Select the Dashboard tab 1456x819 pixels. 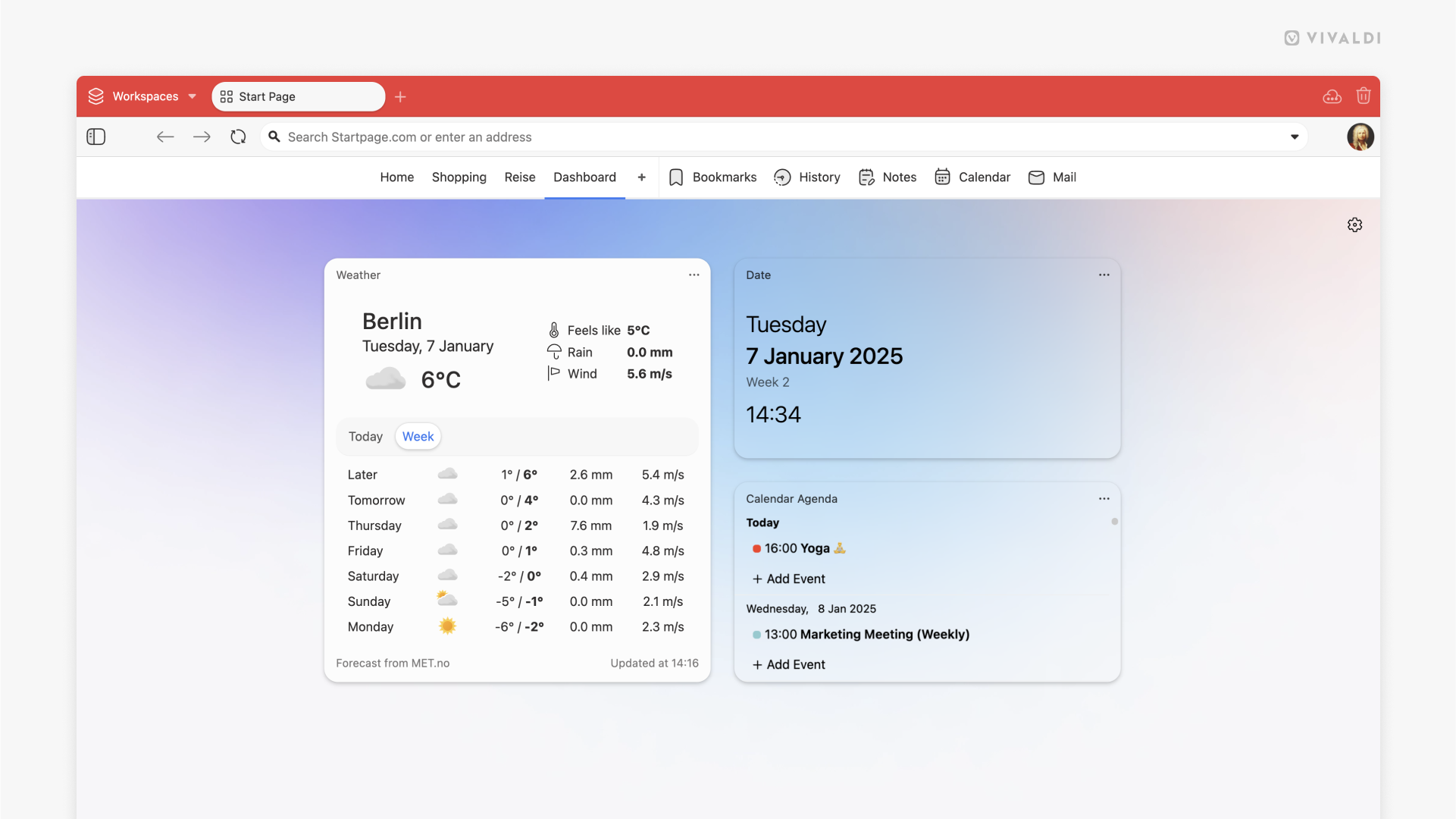[585, 178]
